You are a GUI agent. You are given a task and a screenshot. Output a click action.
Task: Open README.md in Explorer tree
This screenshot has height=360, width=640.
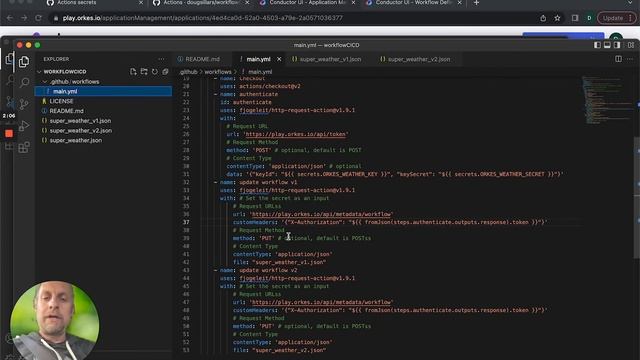click(103, 111)
